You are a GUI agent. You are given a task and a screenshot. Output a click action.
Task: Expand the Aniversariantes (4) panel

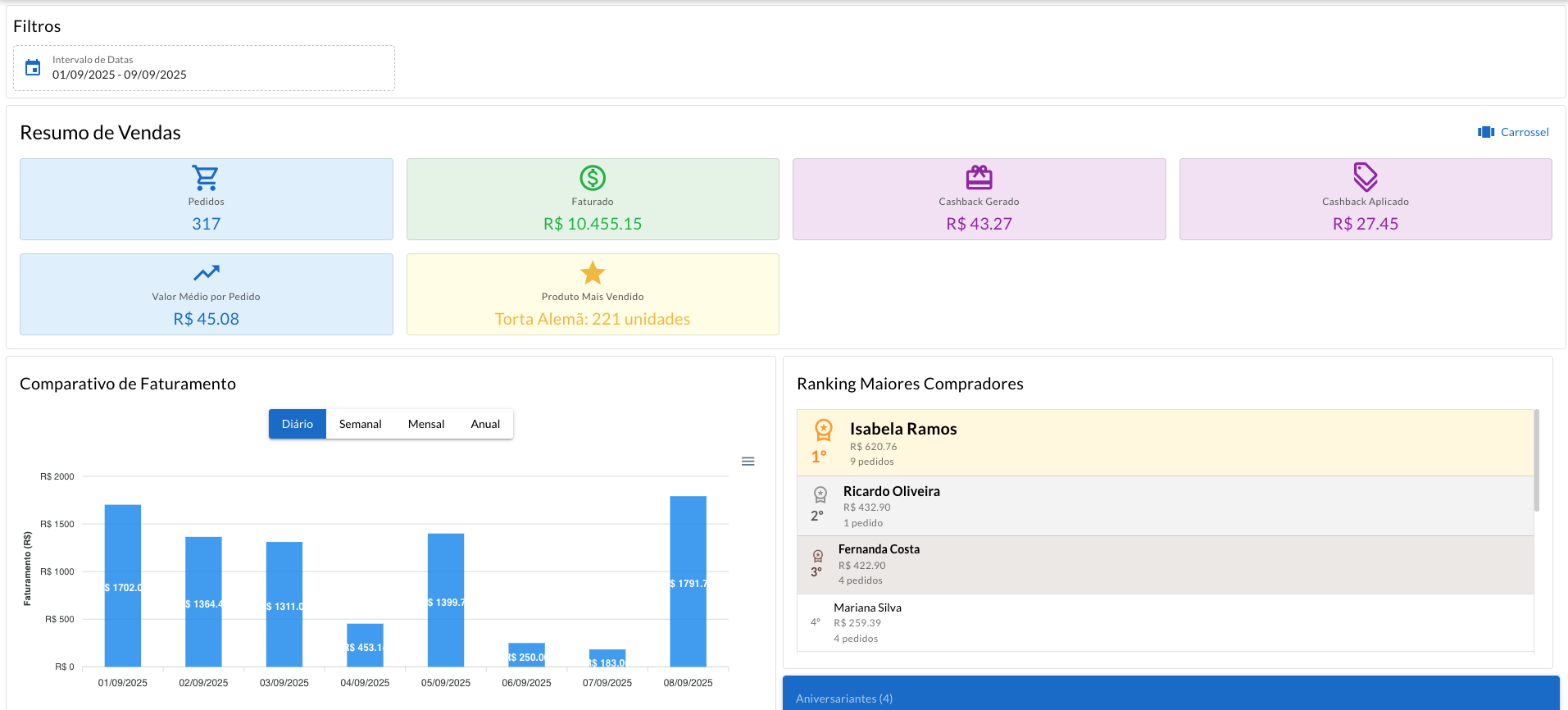point(1170,698)
